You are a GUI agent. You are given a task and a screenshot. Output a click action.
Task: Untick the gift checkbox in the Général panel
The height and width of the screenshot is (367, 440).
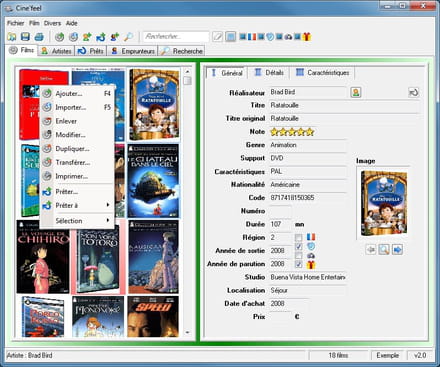point(299,265)
